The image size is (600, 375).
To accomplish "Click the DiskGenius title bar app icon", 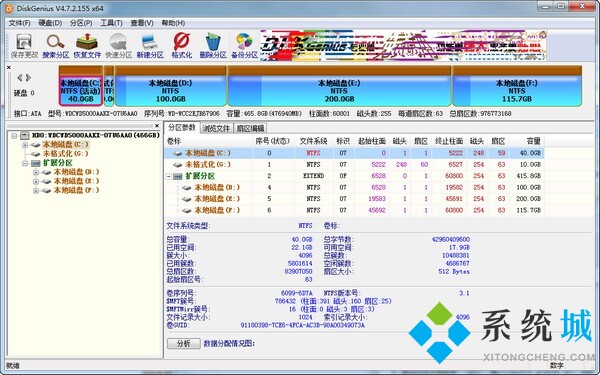I will 9,8.
